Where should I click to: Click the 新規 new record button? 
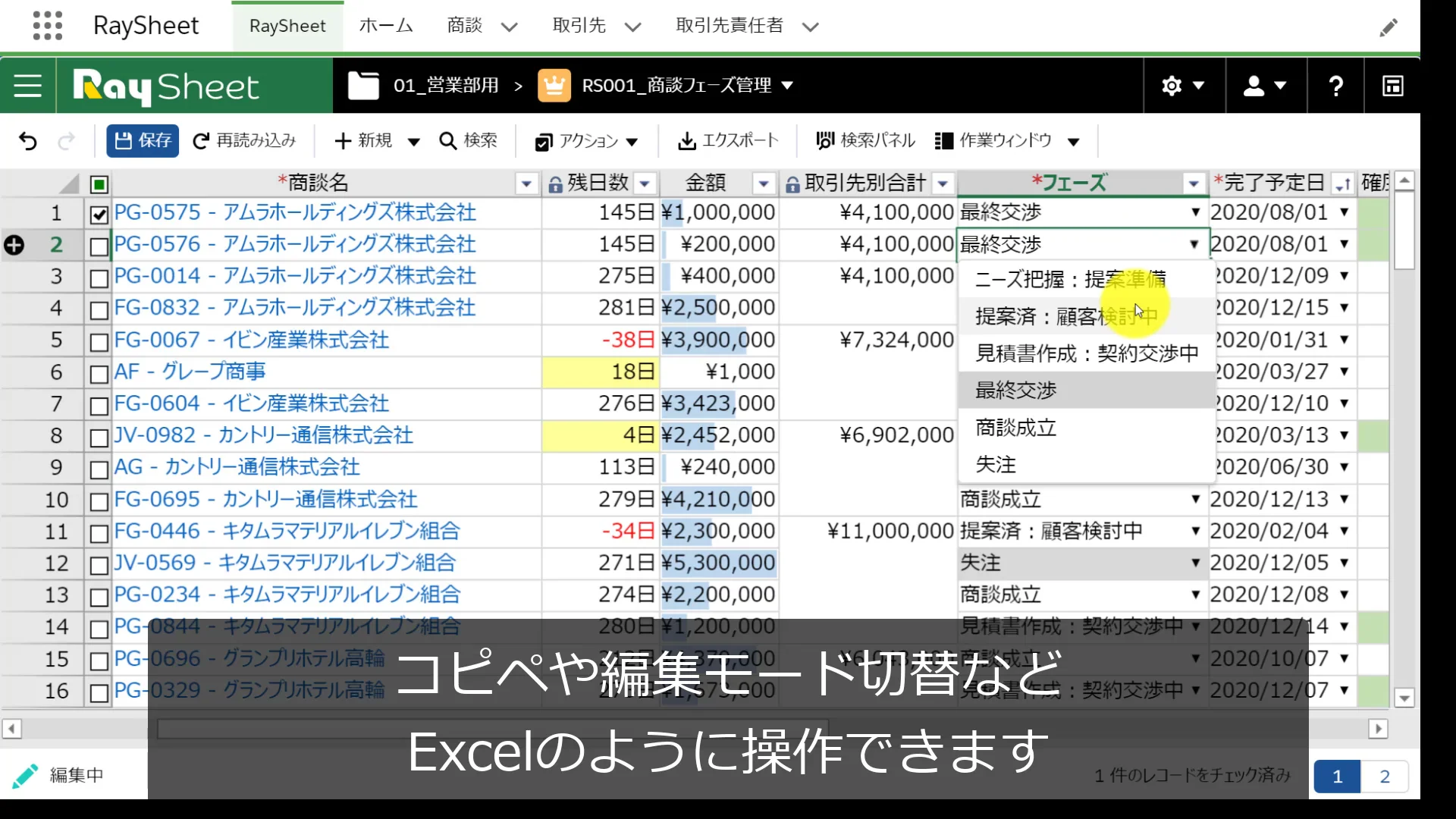point(363,141)
